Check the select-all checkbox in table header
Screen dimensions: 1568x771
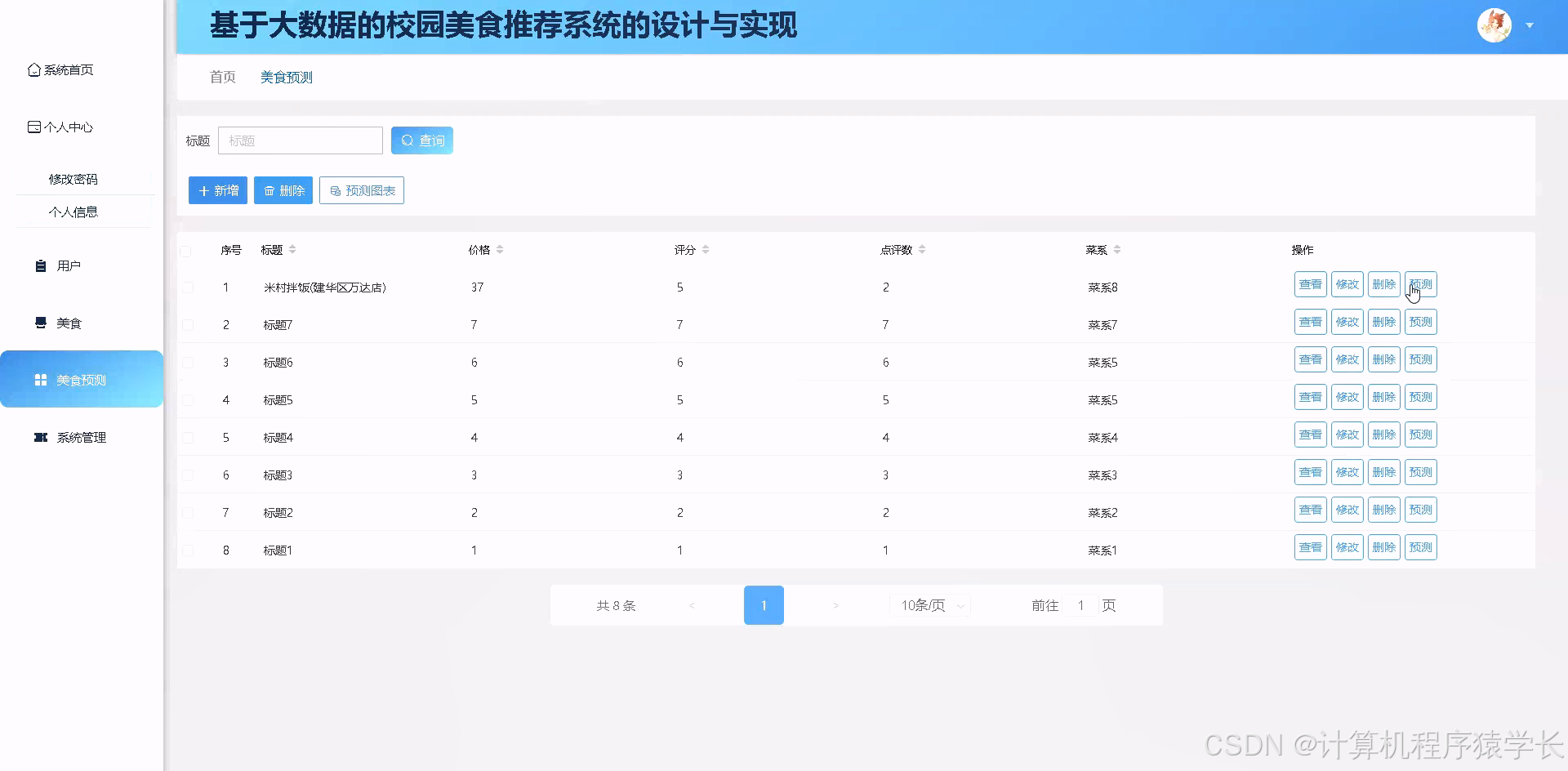click(x=187, y=251)
